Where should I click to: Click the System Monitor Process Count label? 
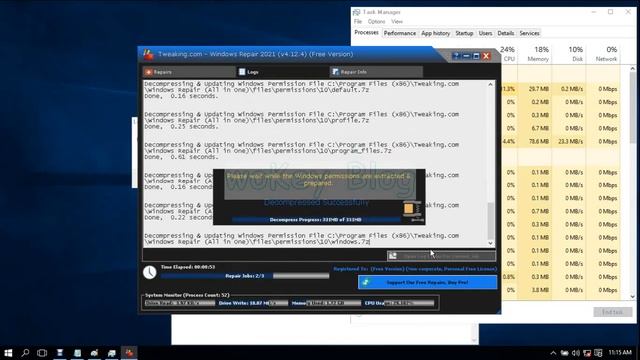tap(187, 295)
